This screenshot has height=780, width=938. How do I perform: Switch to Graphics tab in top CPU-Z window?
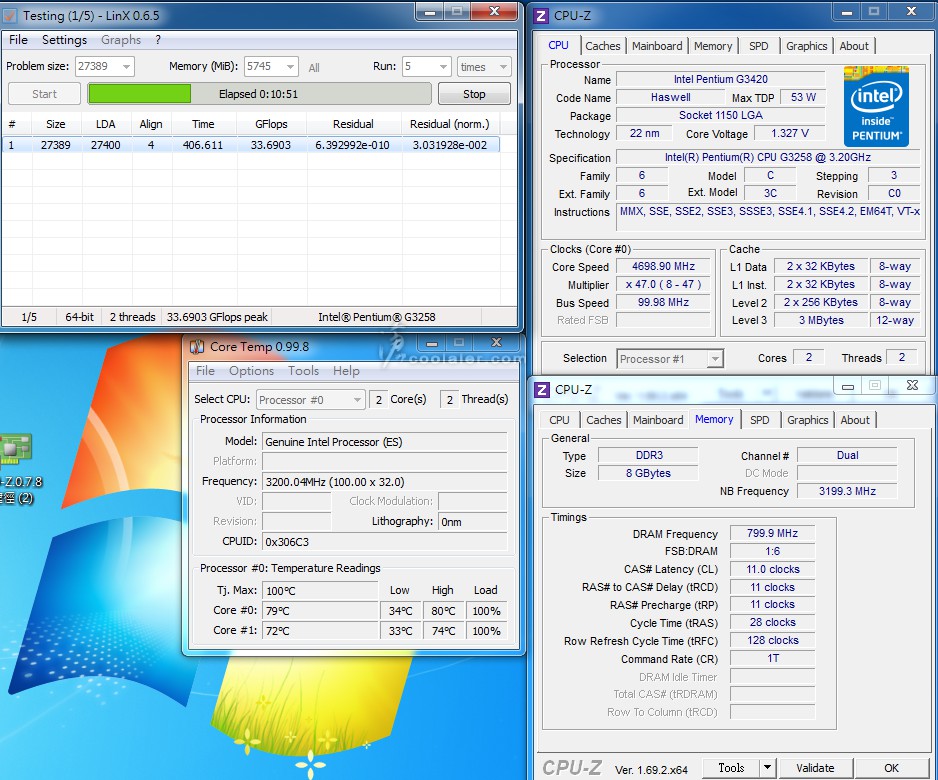coord(806,46)
